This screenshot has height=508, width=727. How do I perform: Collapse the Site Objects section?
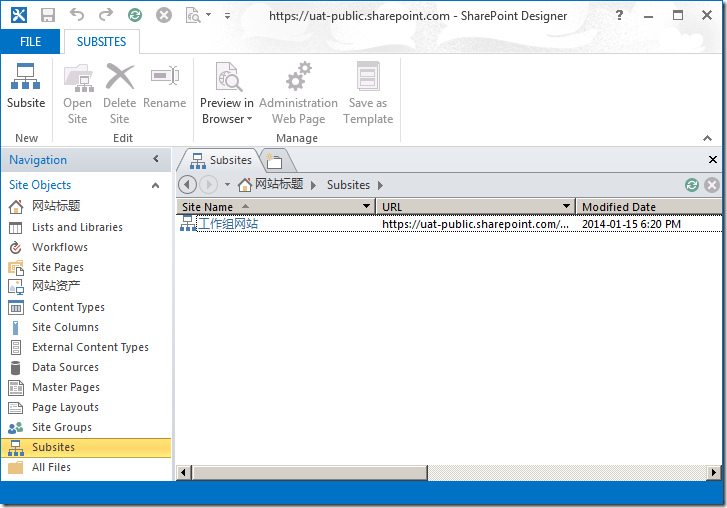[155, 185]
